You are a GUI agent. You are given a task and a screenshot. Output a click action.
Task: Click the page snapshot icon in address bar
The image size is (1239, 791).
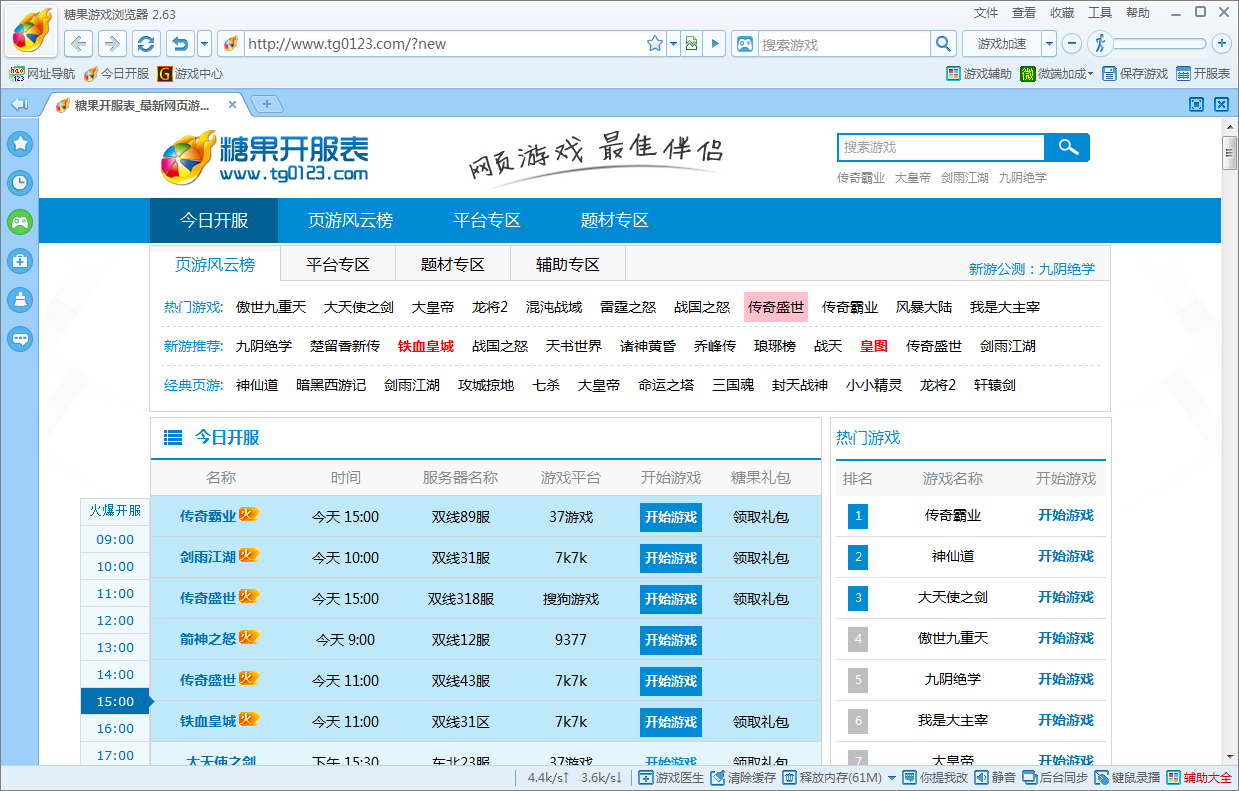point(690,44)
